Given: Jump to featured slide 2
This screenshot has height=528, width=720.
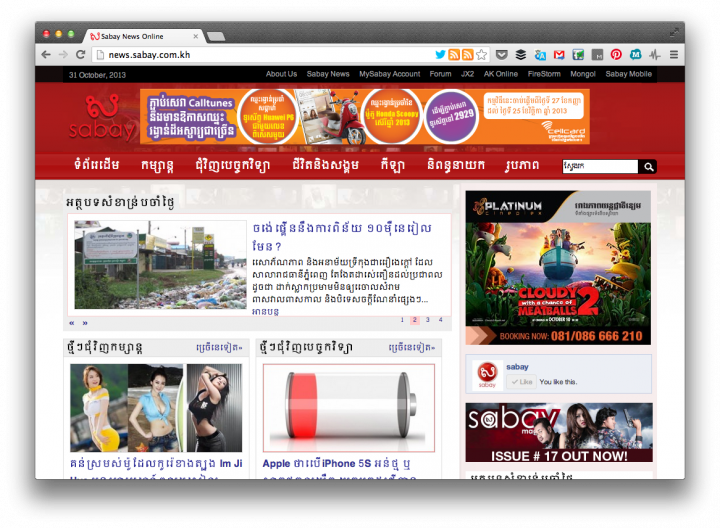Looking at the screenshot, I should 415,320.
